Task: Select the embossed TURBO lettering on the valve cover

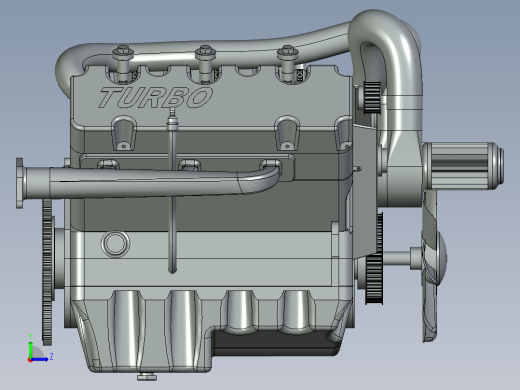Action: pos(155,98)
